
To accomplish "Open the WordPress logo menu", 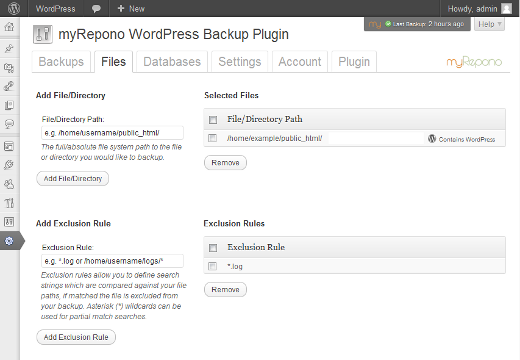I will 14,8.
